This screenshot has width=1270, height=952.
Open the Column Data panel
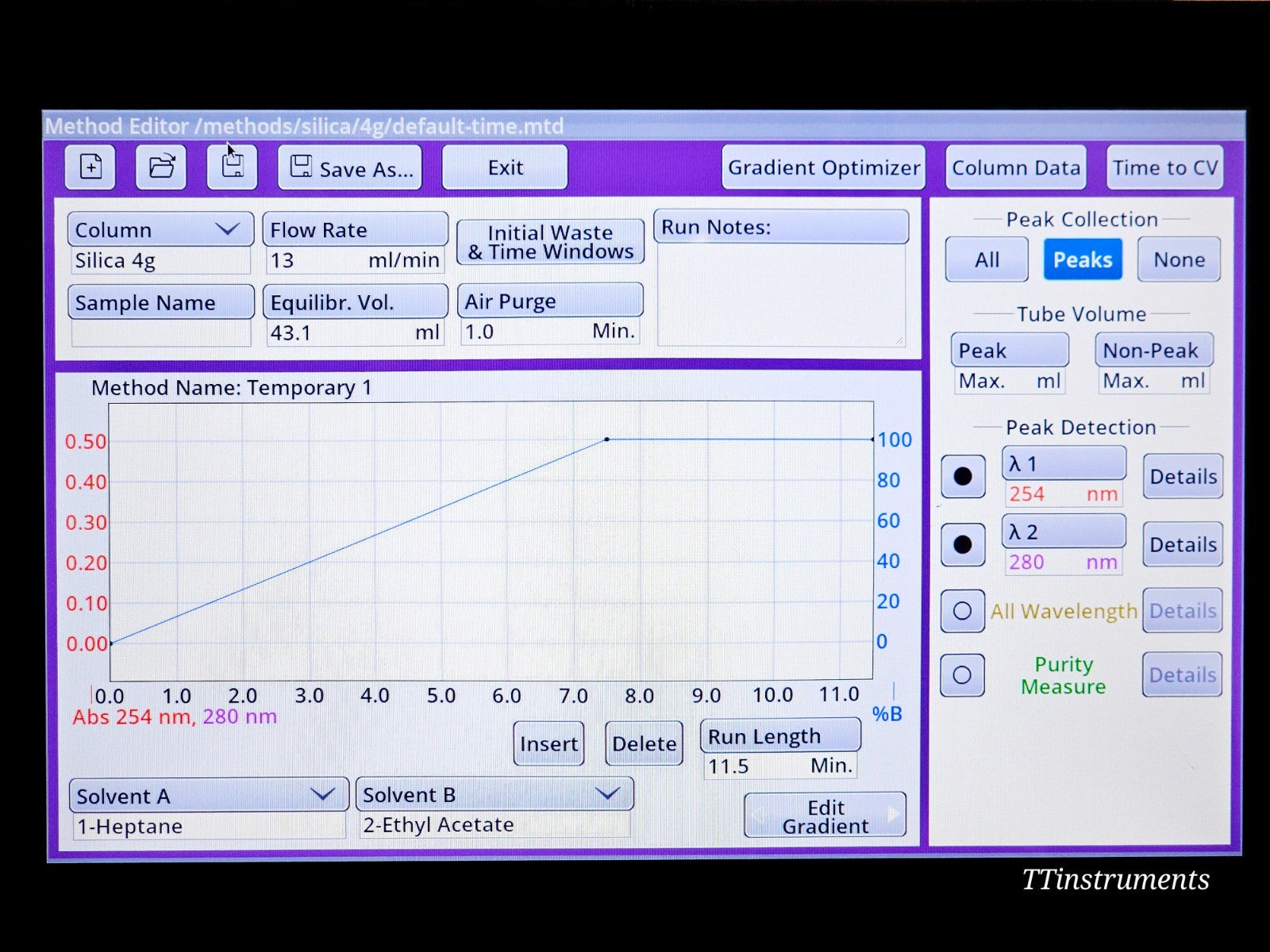click(x=1015, y=167)
